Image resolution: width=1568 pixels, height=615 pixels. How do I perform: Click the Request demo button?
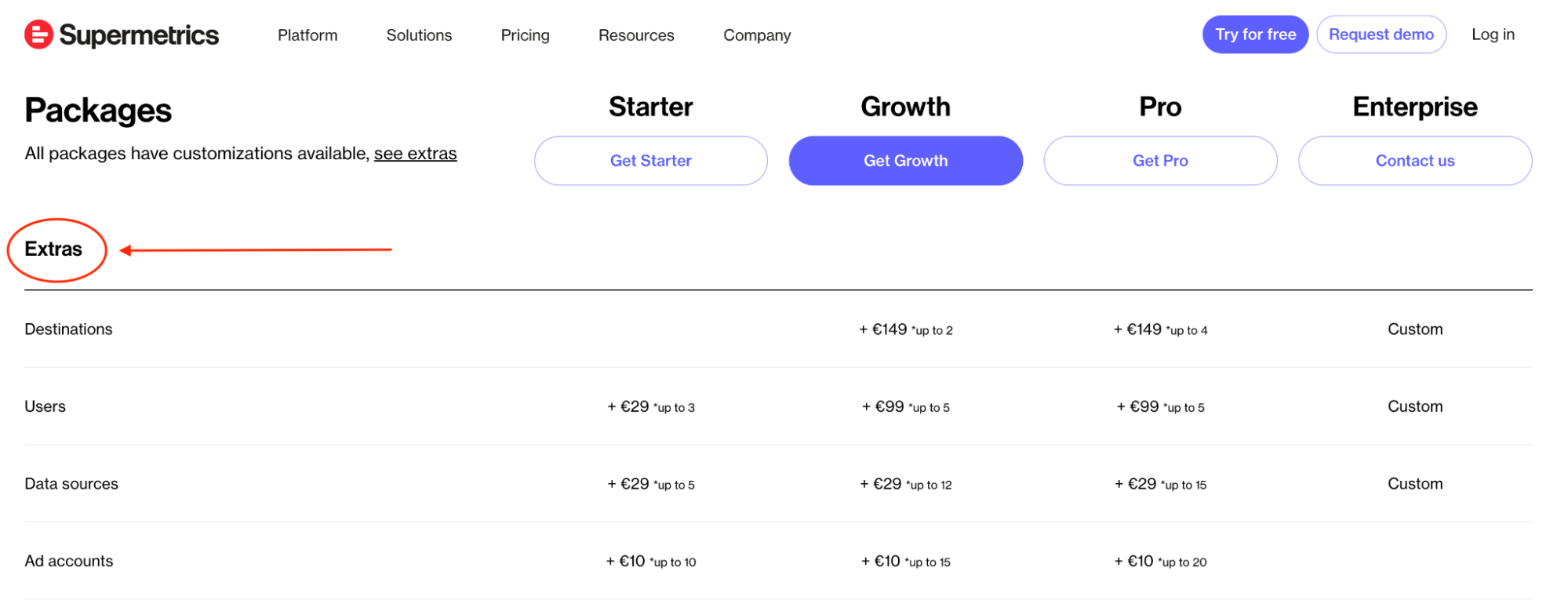click(x=1381, y=34)
